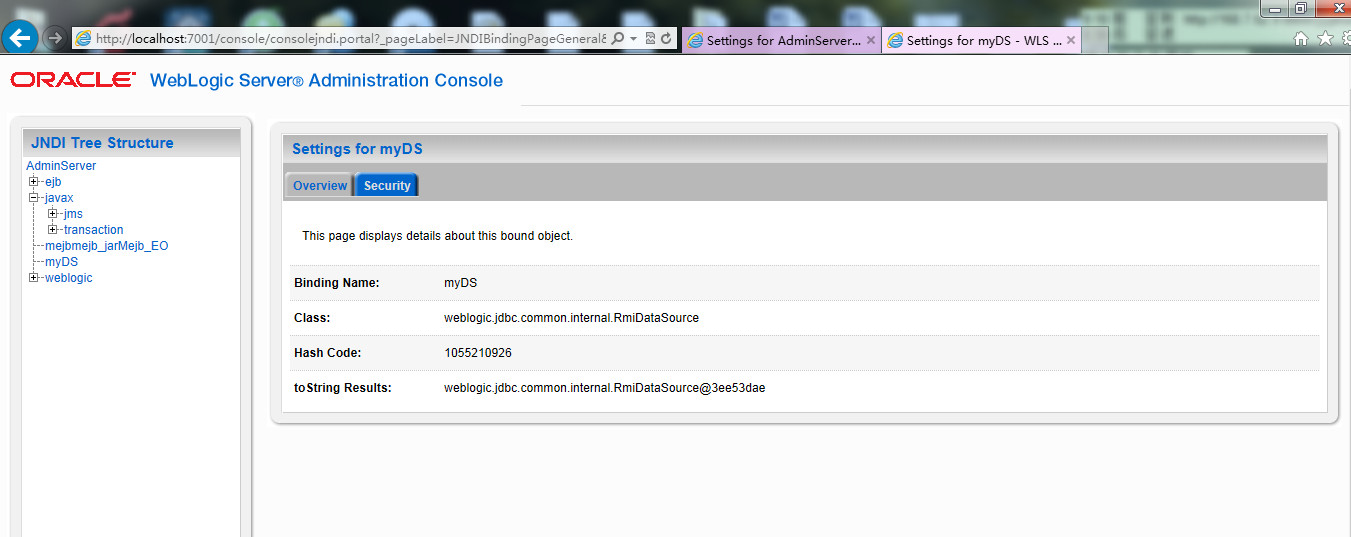Minimize the browser window
Image resolution: width=1351 pixels, height=537 pixels.
(x=1273, y=8)
